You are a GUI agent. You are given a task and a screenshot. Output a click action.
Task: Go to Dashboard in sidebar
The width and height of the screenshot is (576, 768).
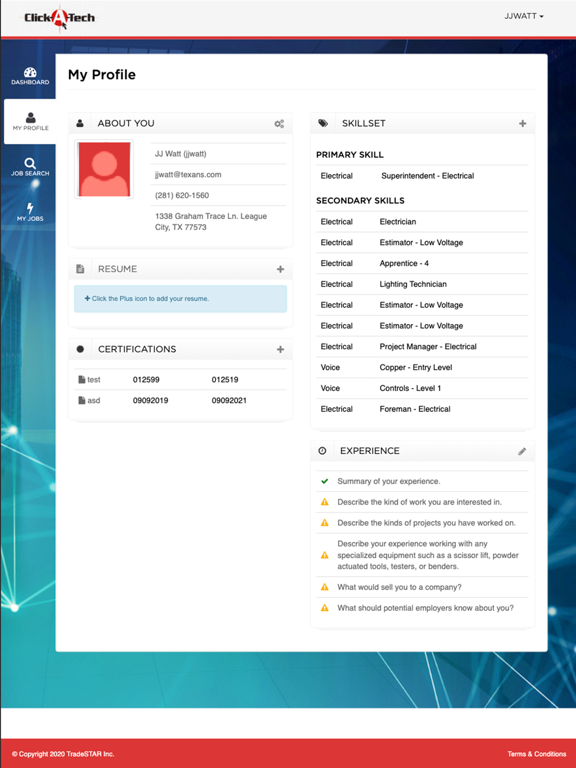click(x=30, y=76)
